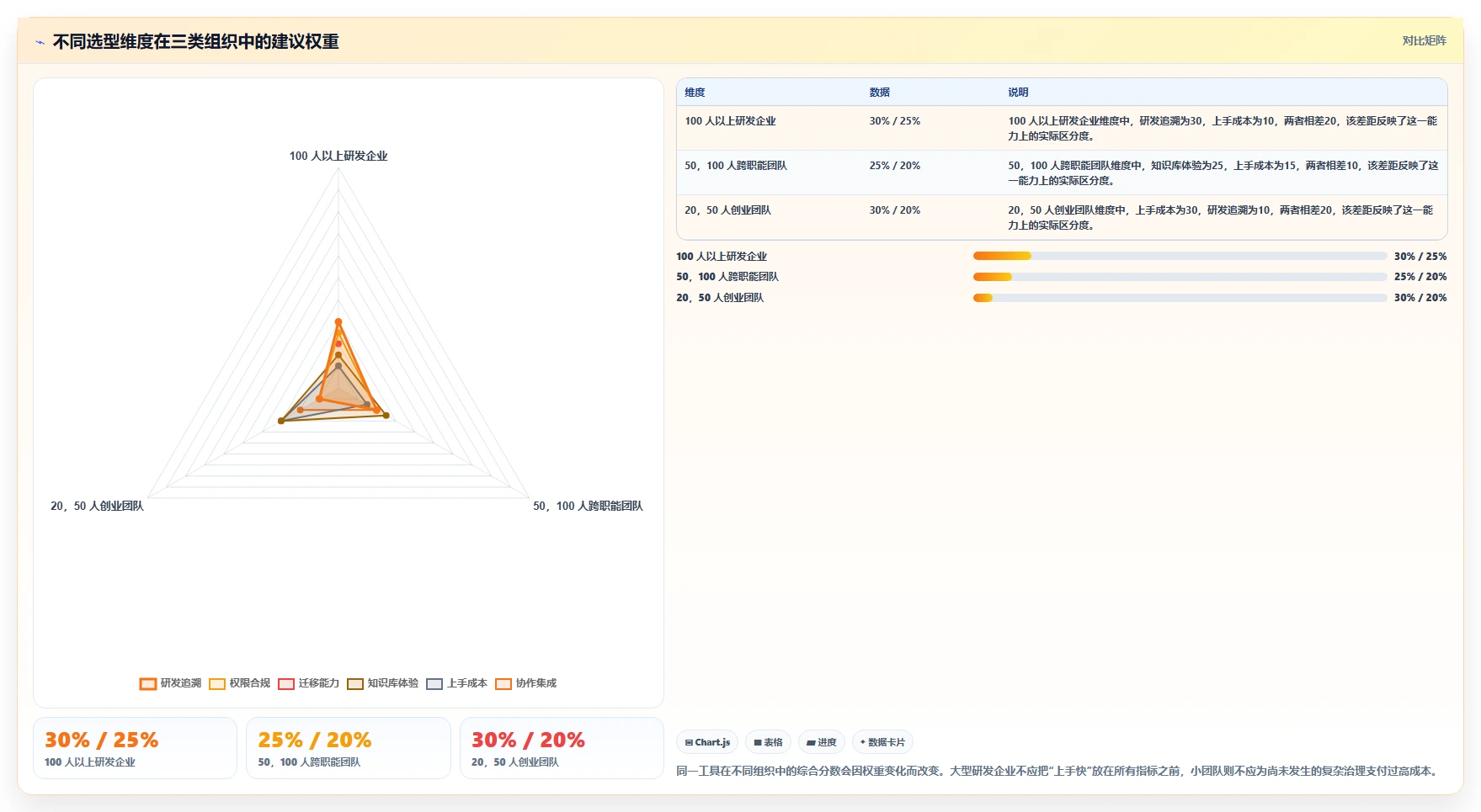Open the 30% / 25% stat card
This screenshot has width=1481, height=812.
135,748
